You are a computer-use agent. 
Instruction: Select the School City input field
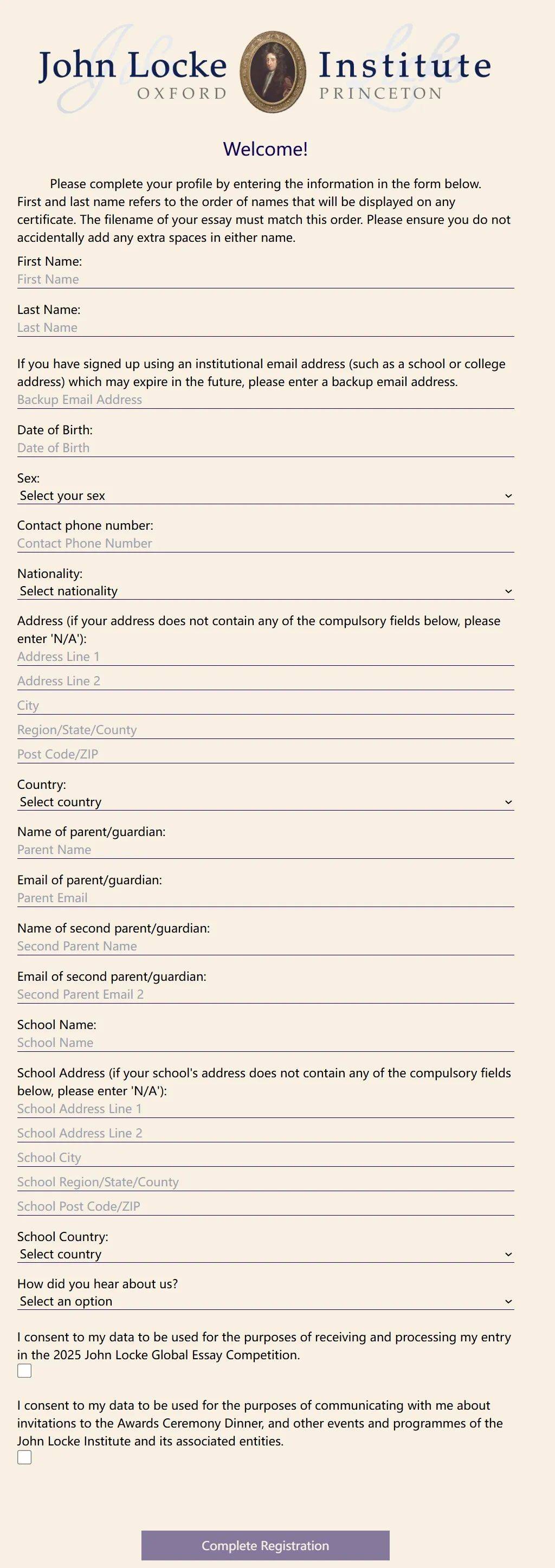(x=266, y=1157)
